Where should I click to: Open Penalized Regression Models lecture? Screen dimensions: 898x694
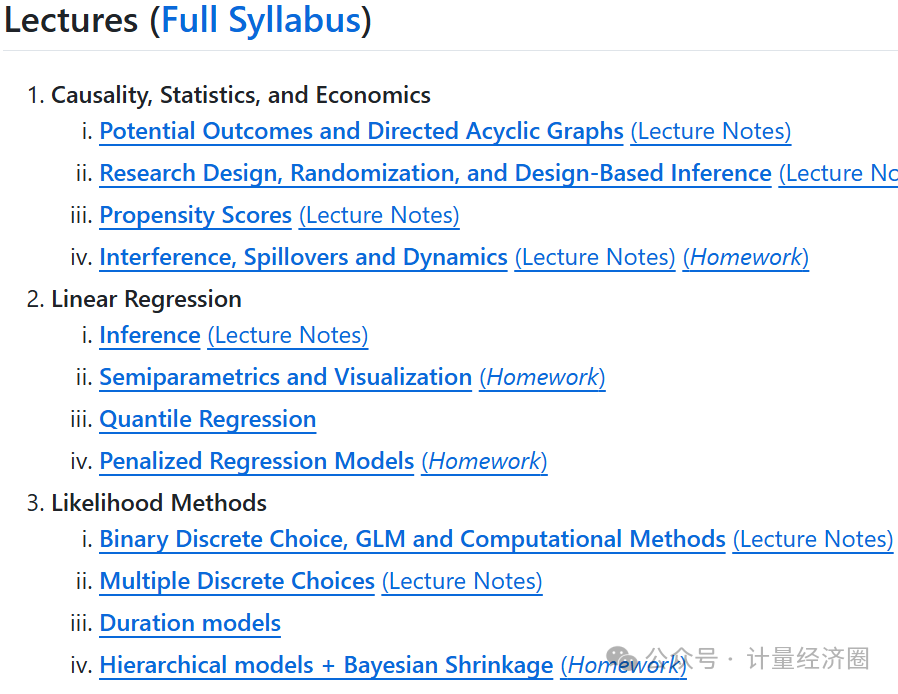click(x=256, y=461)
